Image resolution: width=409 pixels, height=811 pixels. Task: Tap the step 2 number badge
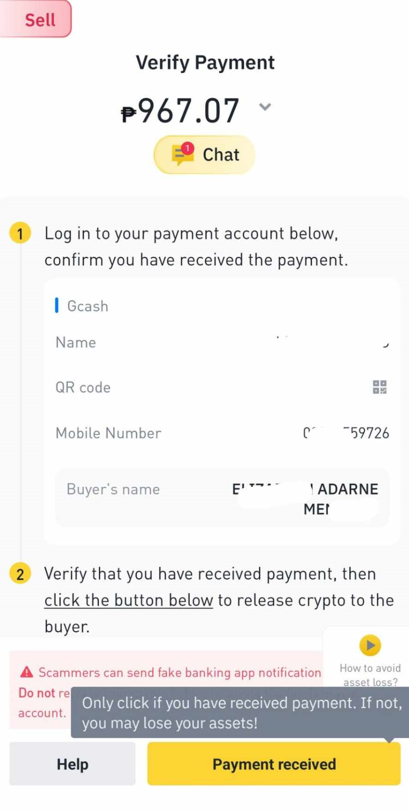coord(20,575)
